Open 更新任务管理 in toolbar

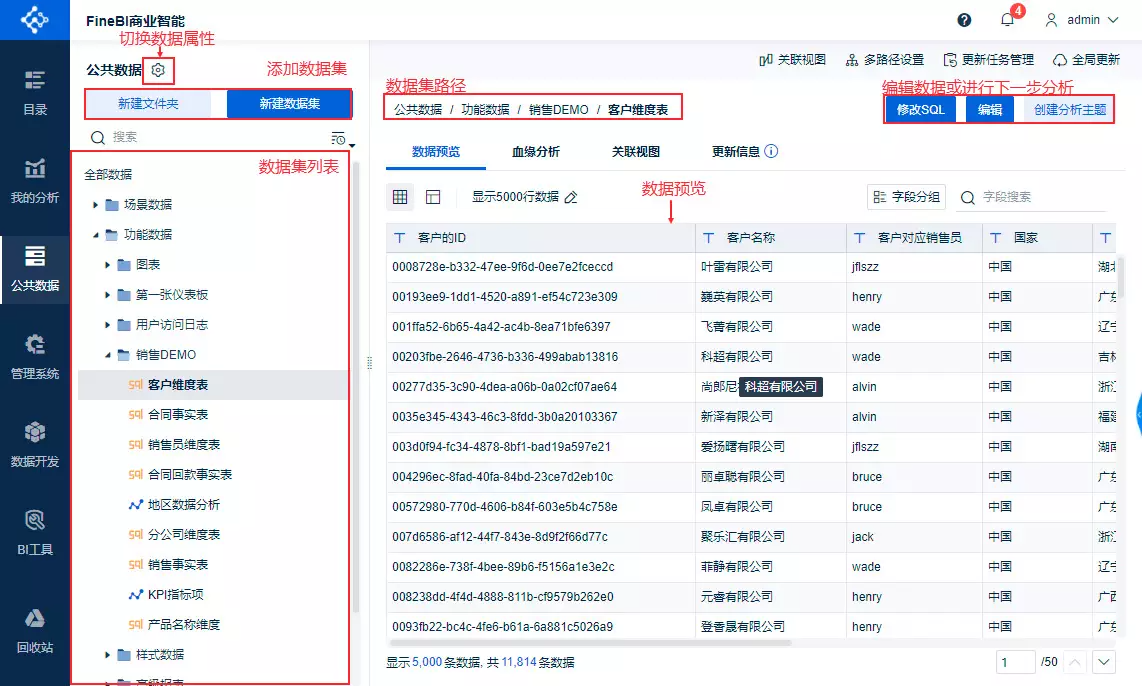click(x=988, y=60)
